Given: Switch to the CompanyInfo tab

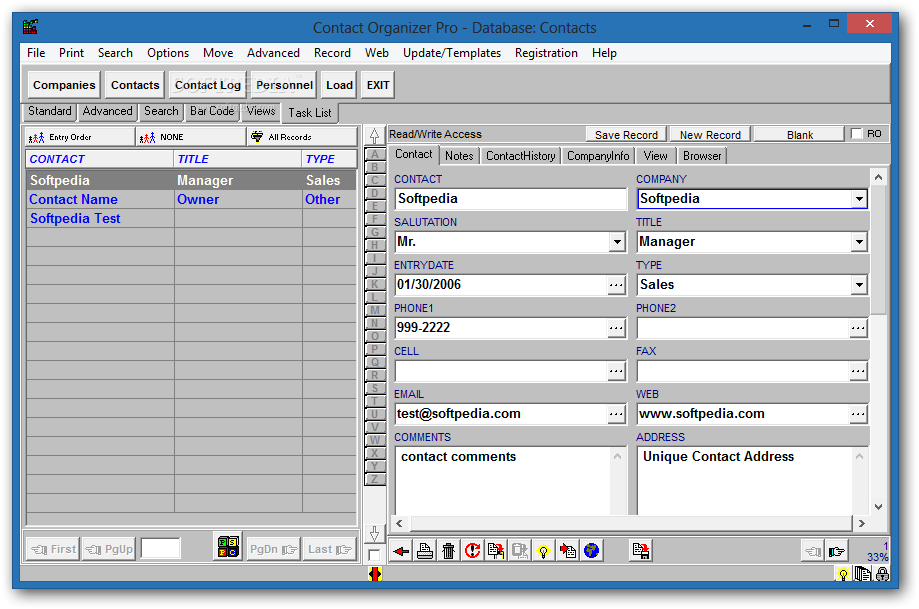Looking at the screenshot, I should click(598, 156).
